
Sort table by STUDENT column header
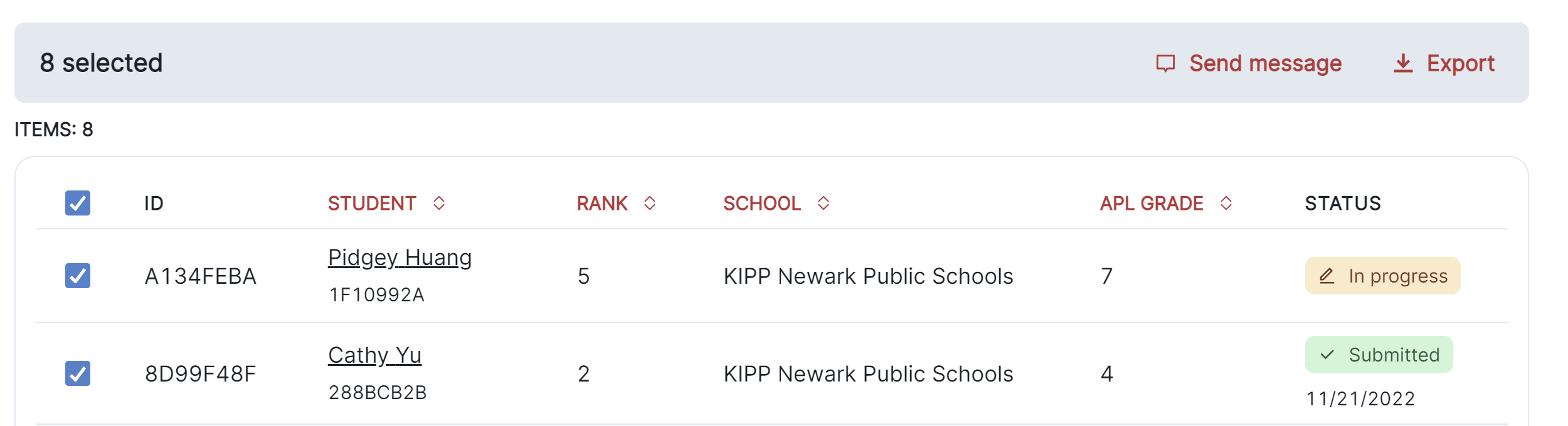[x=372, y=203]
